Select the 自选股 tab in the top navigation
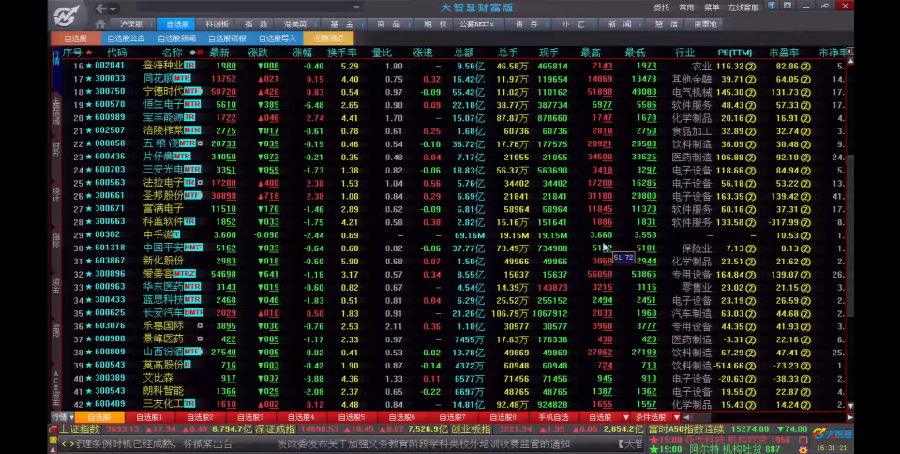The image size is (900, 454). 177,24
